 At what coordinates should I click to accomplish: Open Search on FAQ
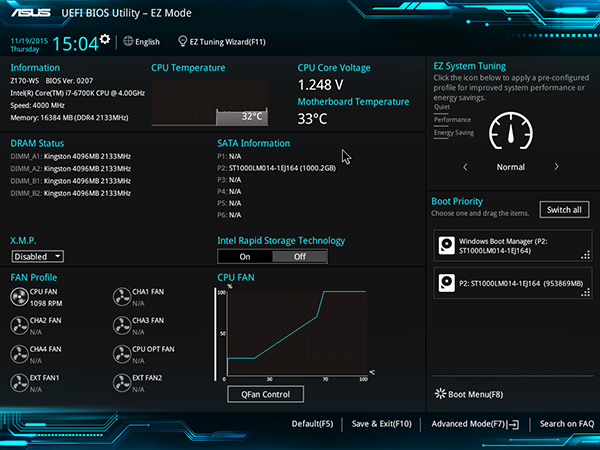pyautogui.click(x=567, y=424)
